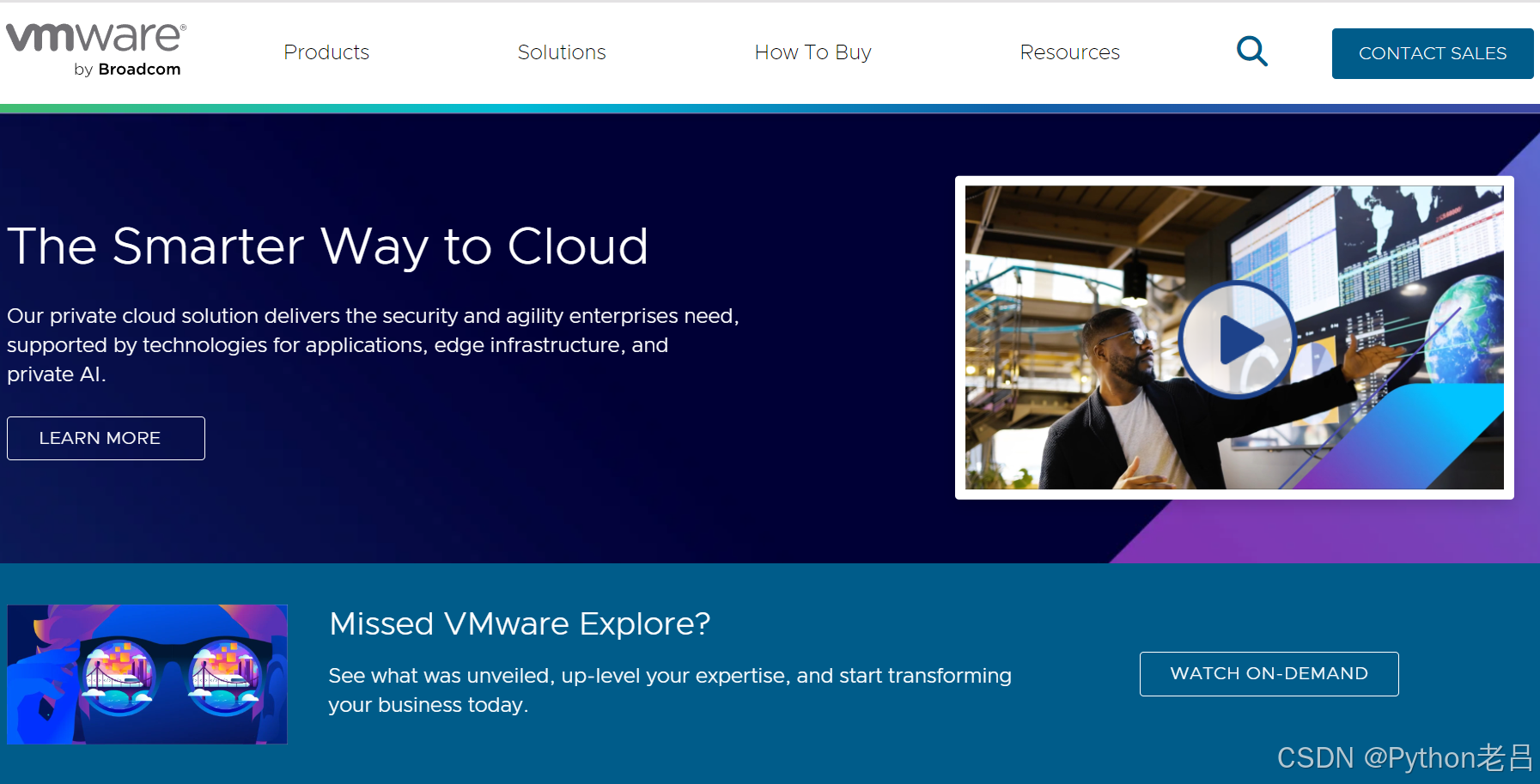Click the Watch On-Demand button
The height and width of the screenshot is (784, 1540).
(1269, 674)
